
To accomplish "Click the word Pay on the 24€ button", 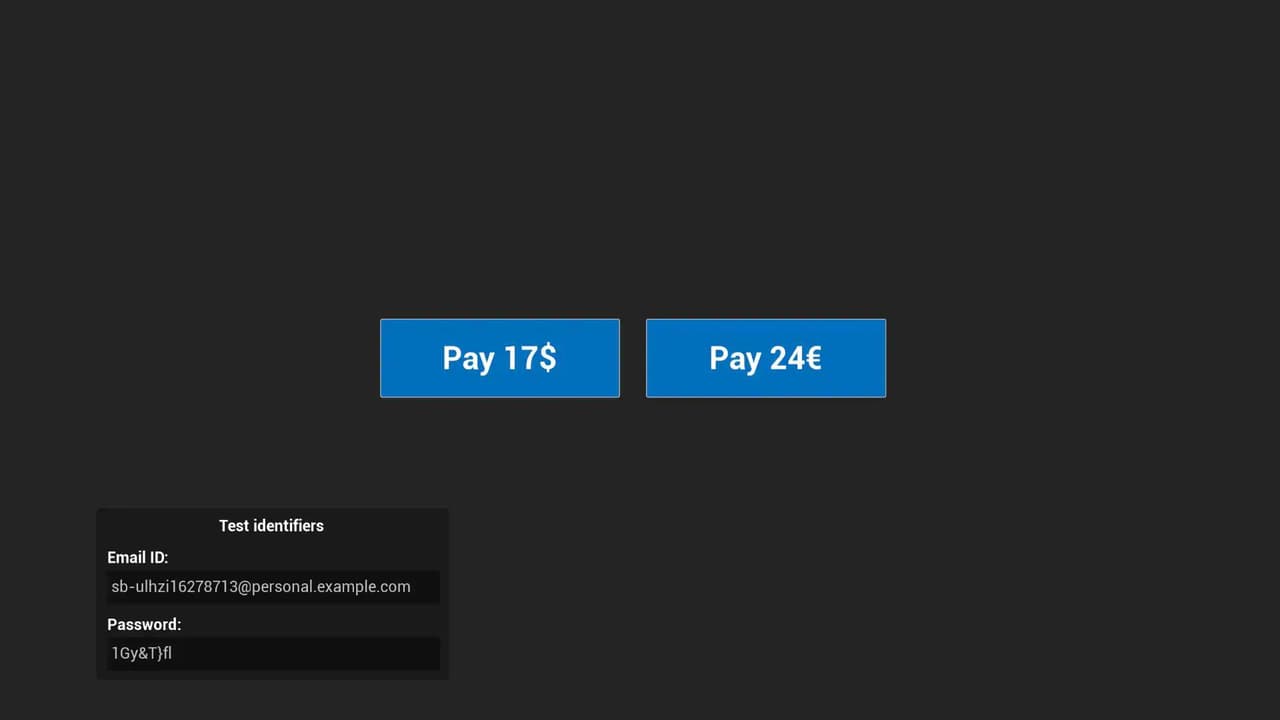I will tap(735, 359).
